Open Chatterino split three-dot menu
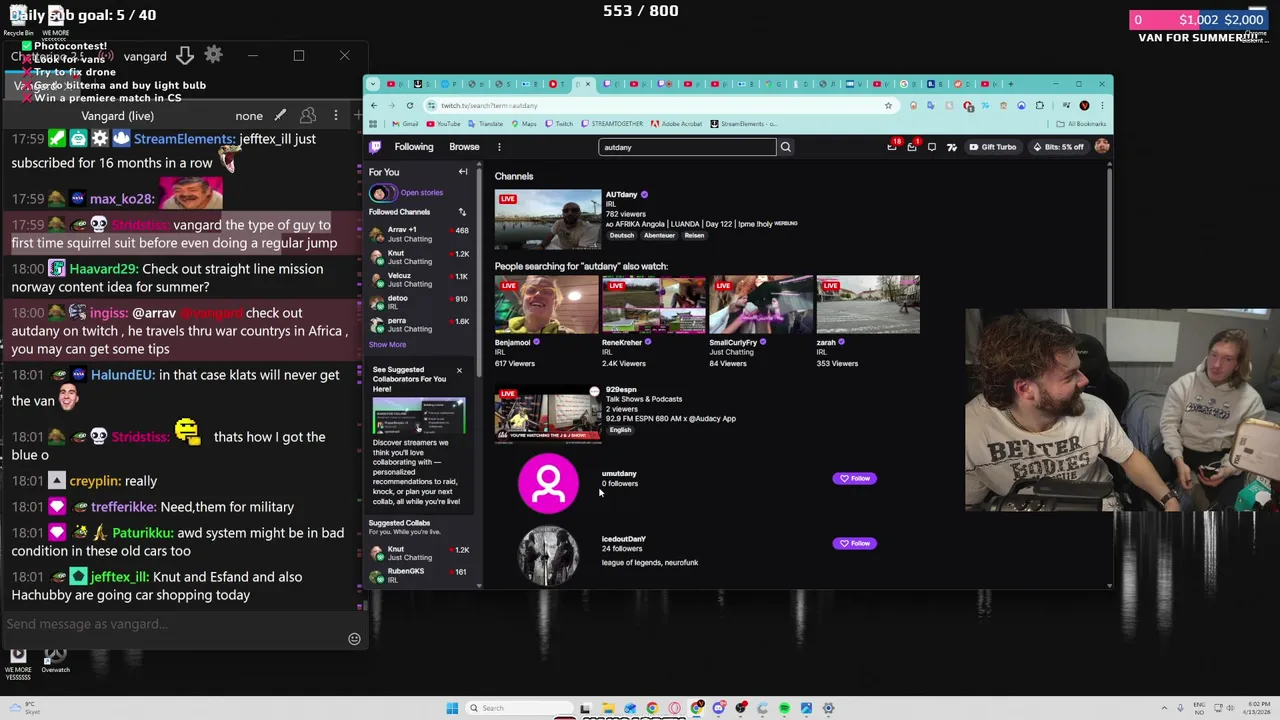1280x720 pixels. pos(336,116)
